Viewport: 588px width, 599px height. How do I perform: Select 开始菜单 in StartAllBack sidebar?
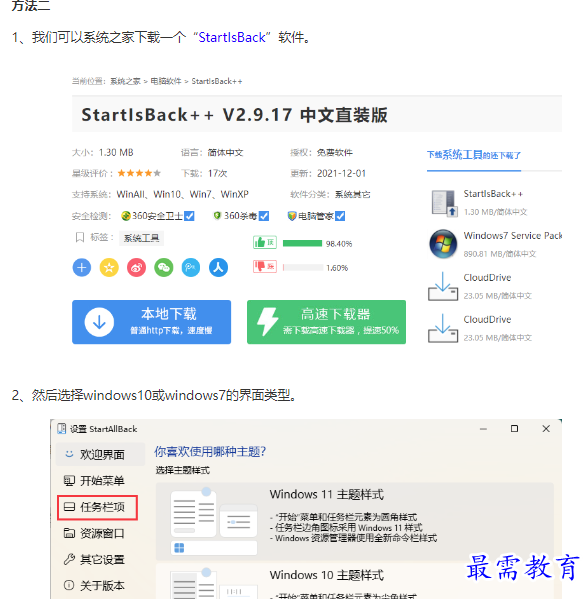coord(100,481)
